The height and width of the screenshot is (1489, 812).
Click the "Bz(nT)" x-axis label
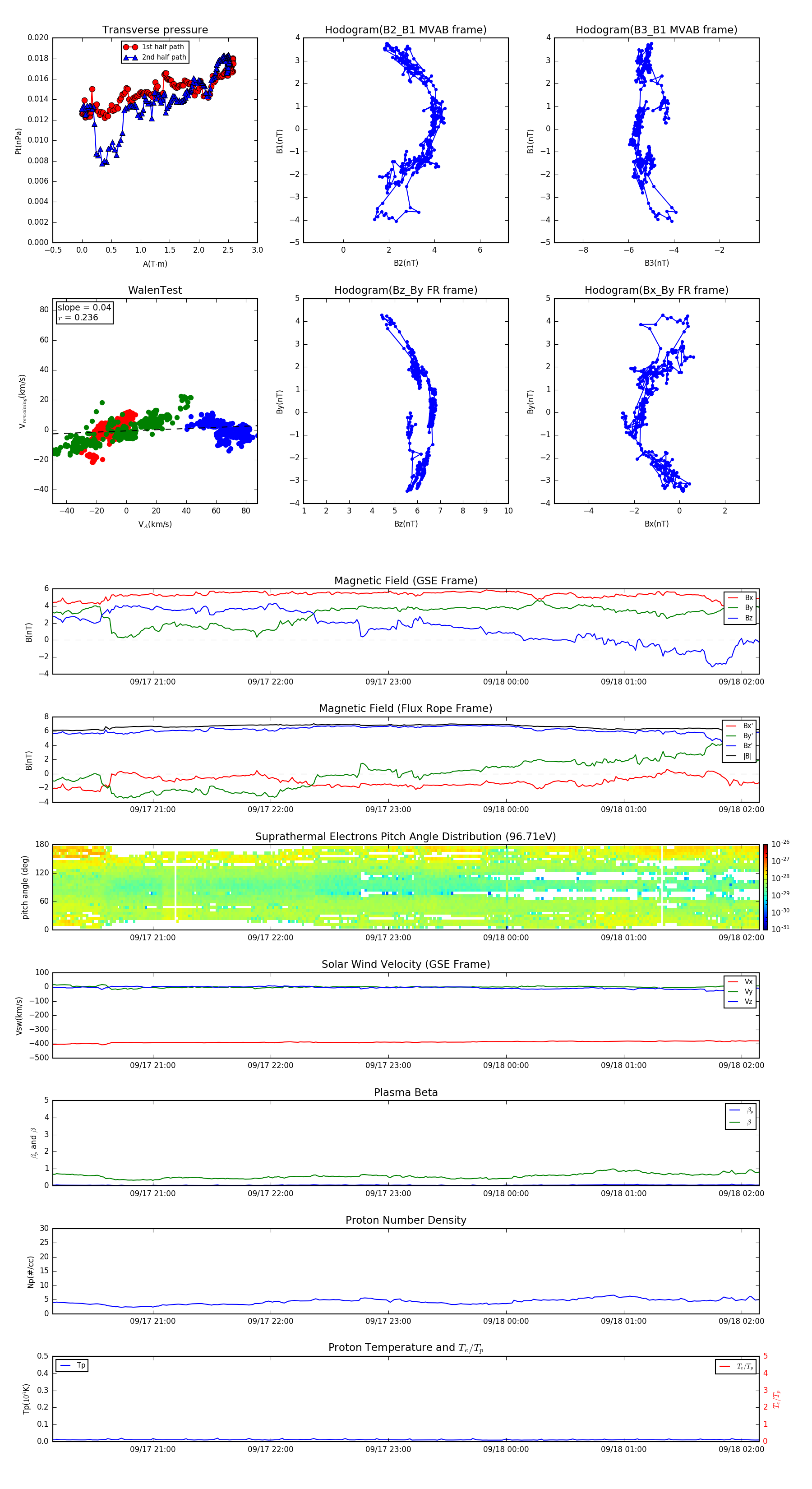(x=406, y=524)
